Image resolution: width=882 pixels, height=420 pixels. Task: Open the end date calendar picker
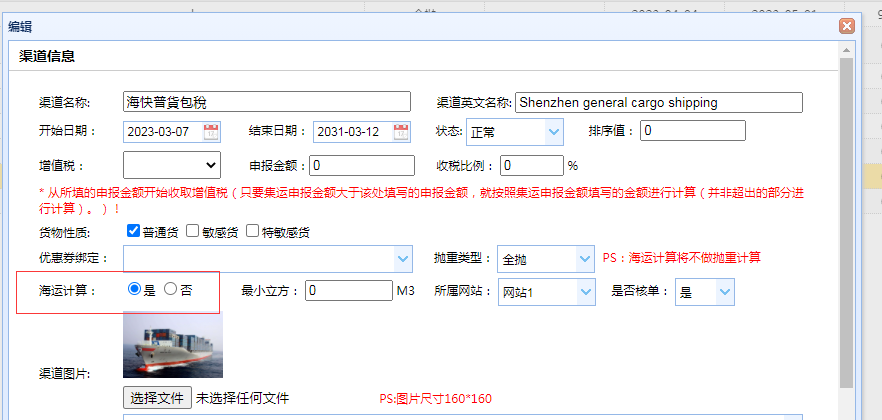point(401,132)
